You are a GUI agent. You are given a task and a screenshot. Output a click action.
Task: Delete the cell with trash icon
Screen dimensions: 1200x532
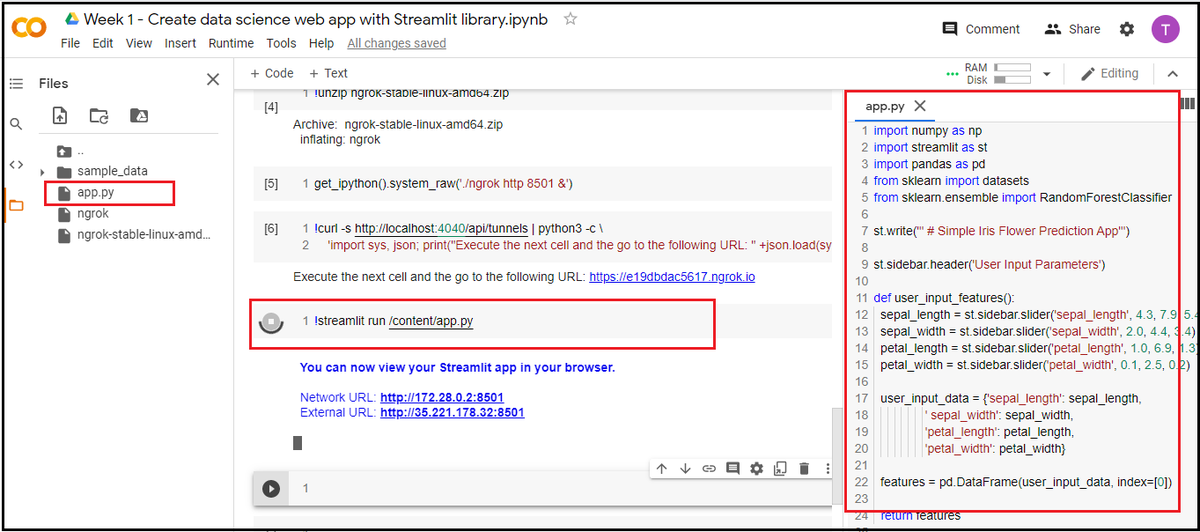coord(804,468)
